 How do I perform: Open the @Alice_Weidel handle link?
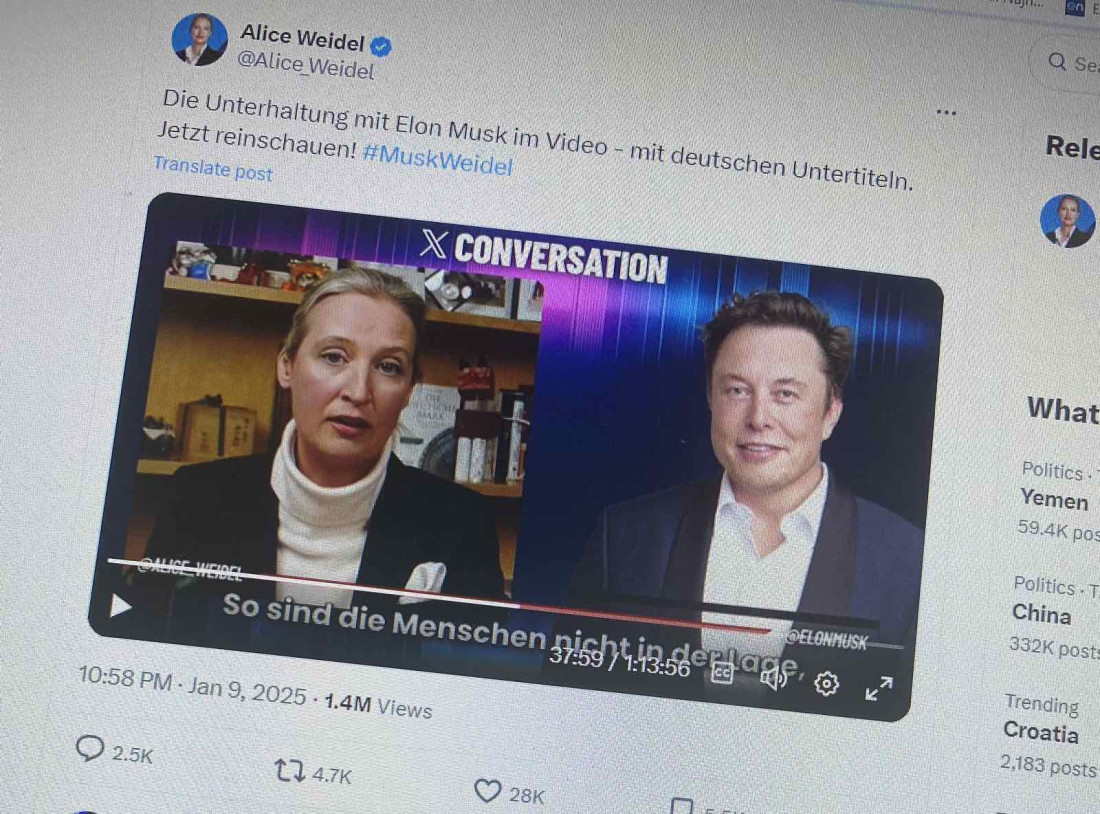(x=305, y=65)
